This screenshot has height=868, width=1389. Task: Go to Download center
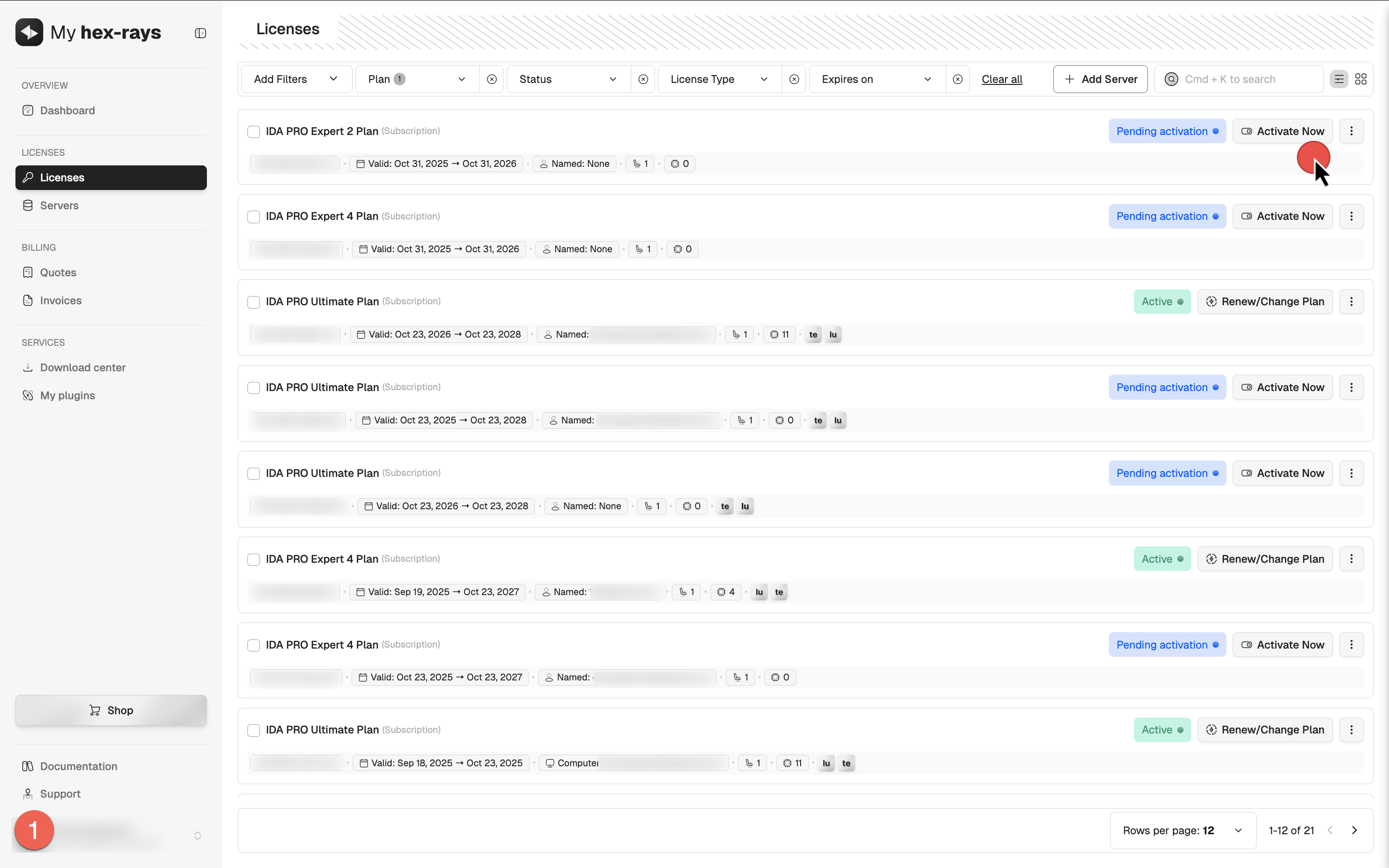tap(82, 367)
